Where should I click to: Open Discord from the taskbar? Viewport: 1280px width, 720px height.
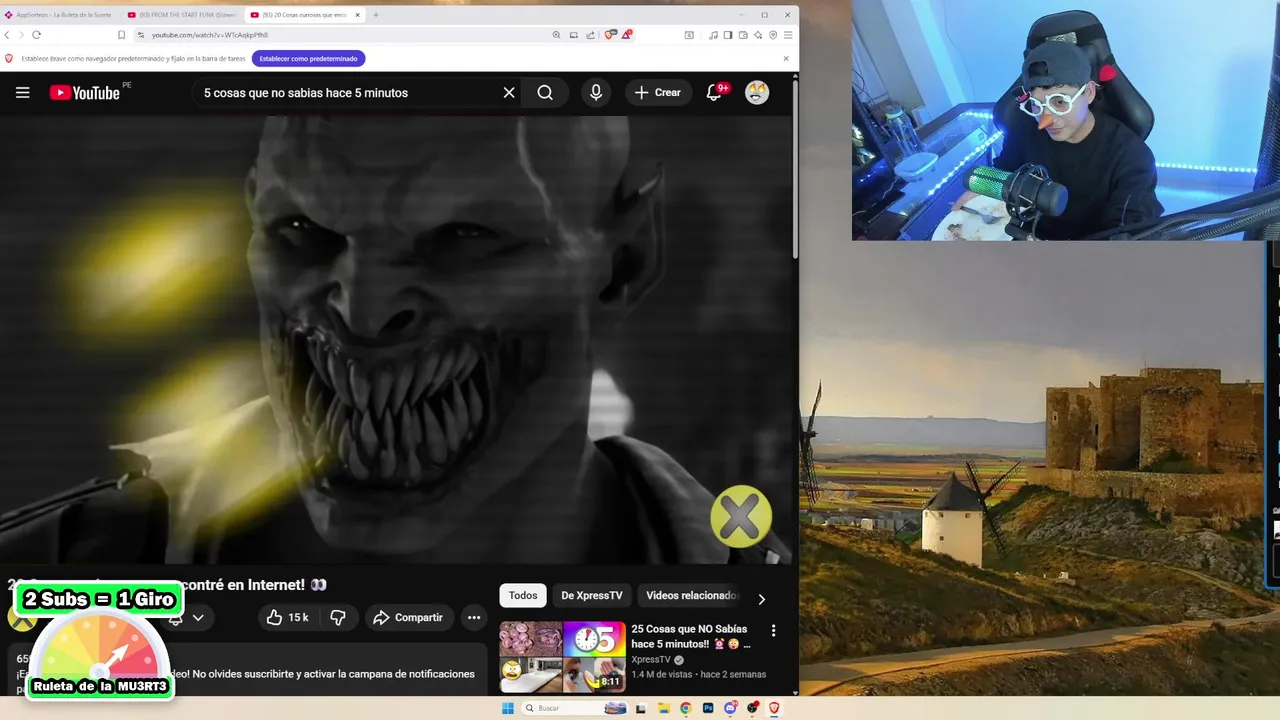coord(731,708)
